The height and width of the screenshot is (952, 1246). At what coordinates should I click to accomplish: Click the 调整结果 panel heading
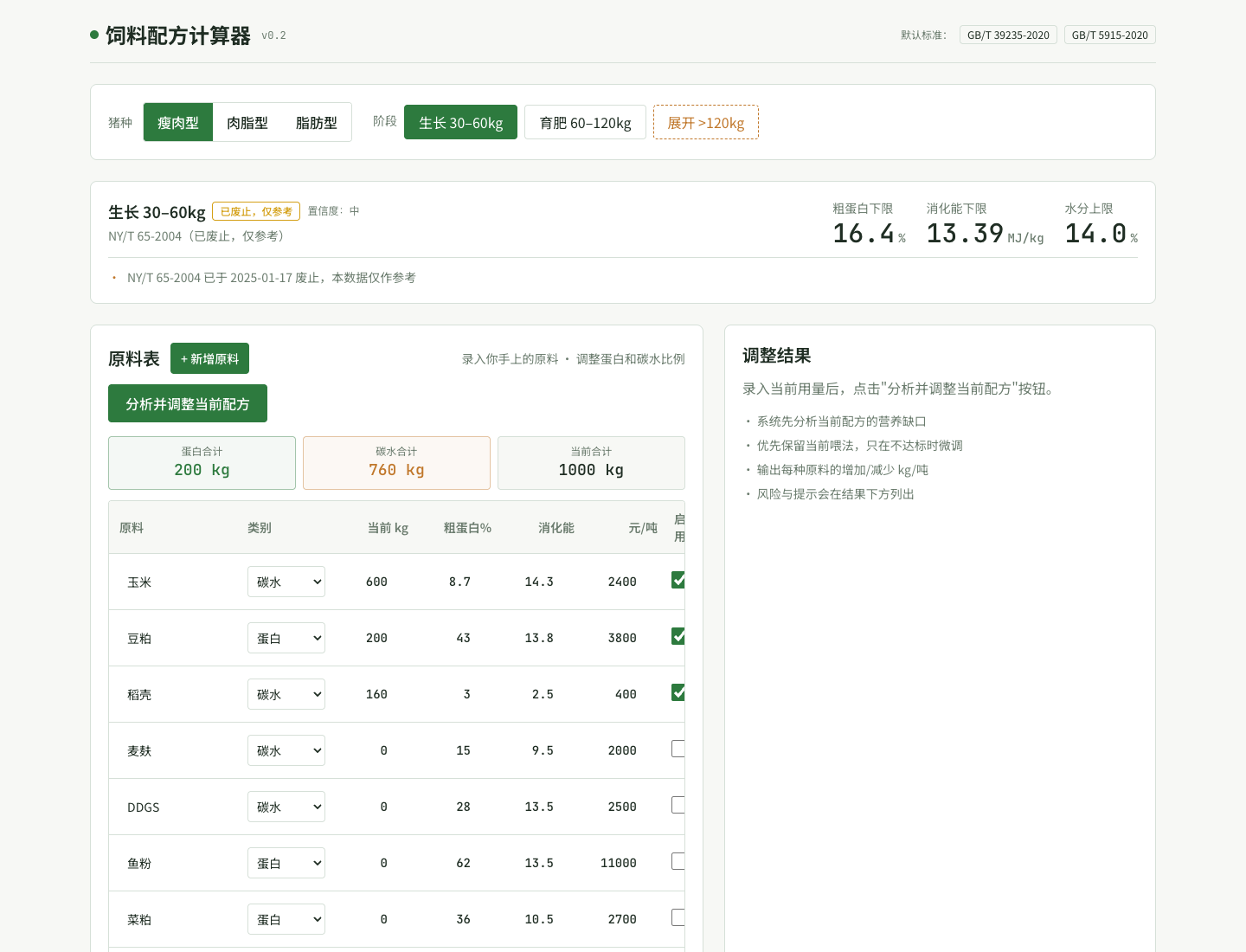tap(777, 356)
